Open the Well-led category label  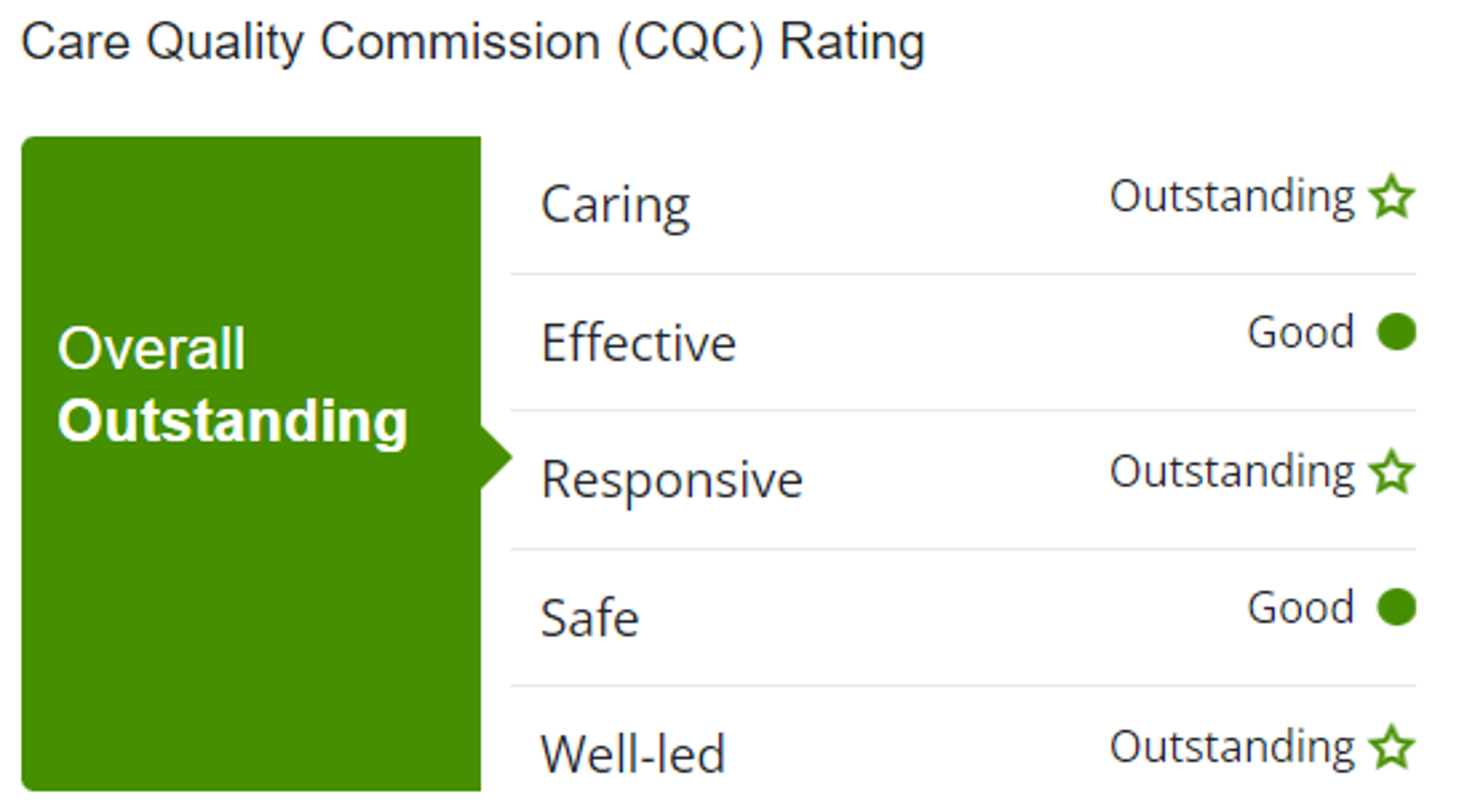(633, 754)
